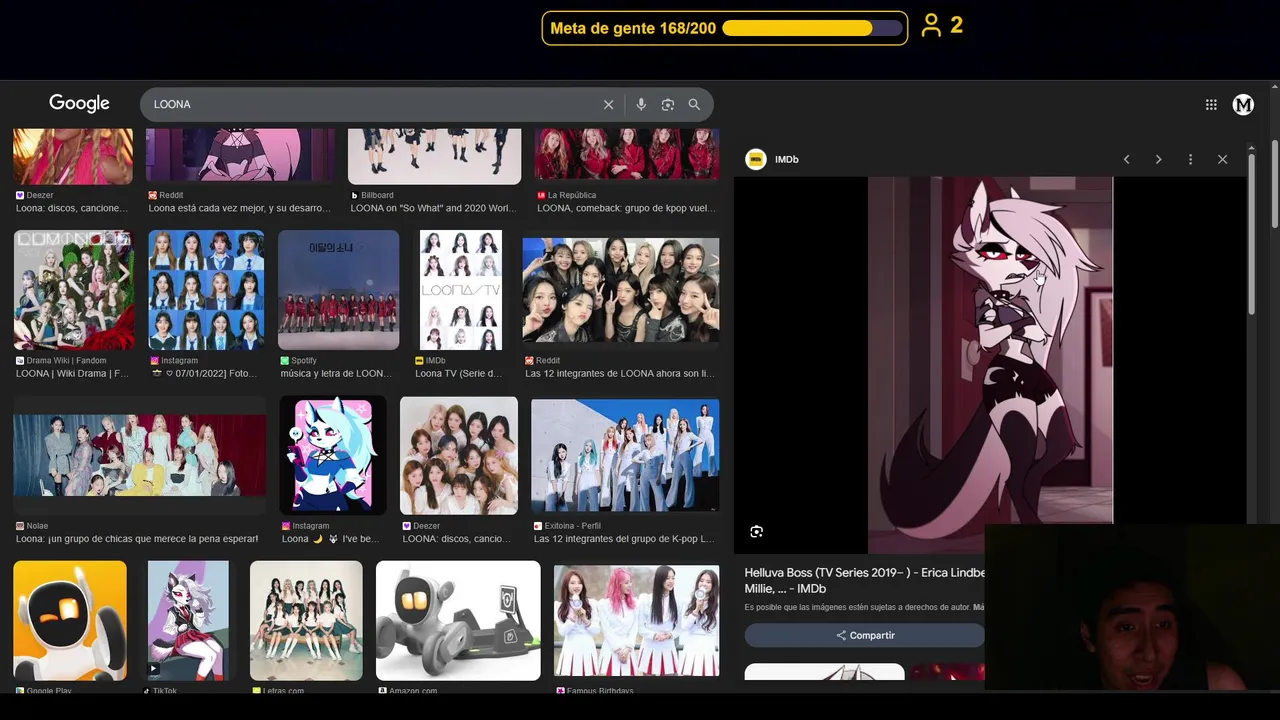
Task: Open Reddit Las 12 integrantes thumbnail
Action: pos(620,290)
